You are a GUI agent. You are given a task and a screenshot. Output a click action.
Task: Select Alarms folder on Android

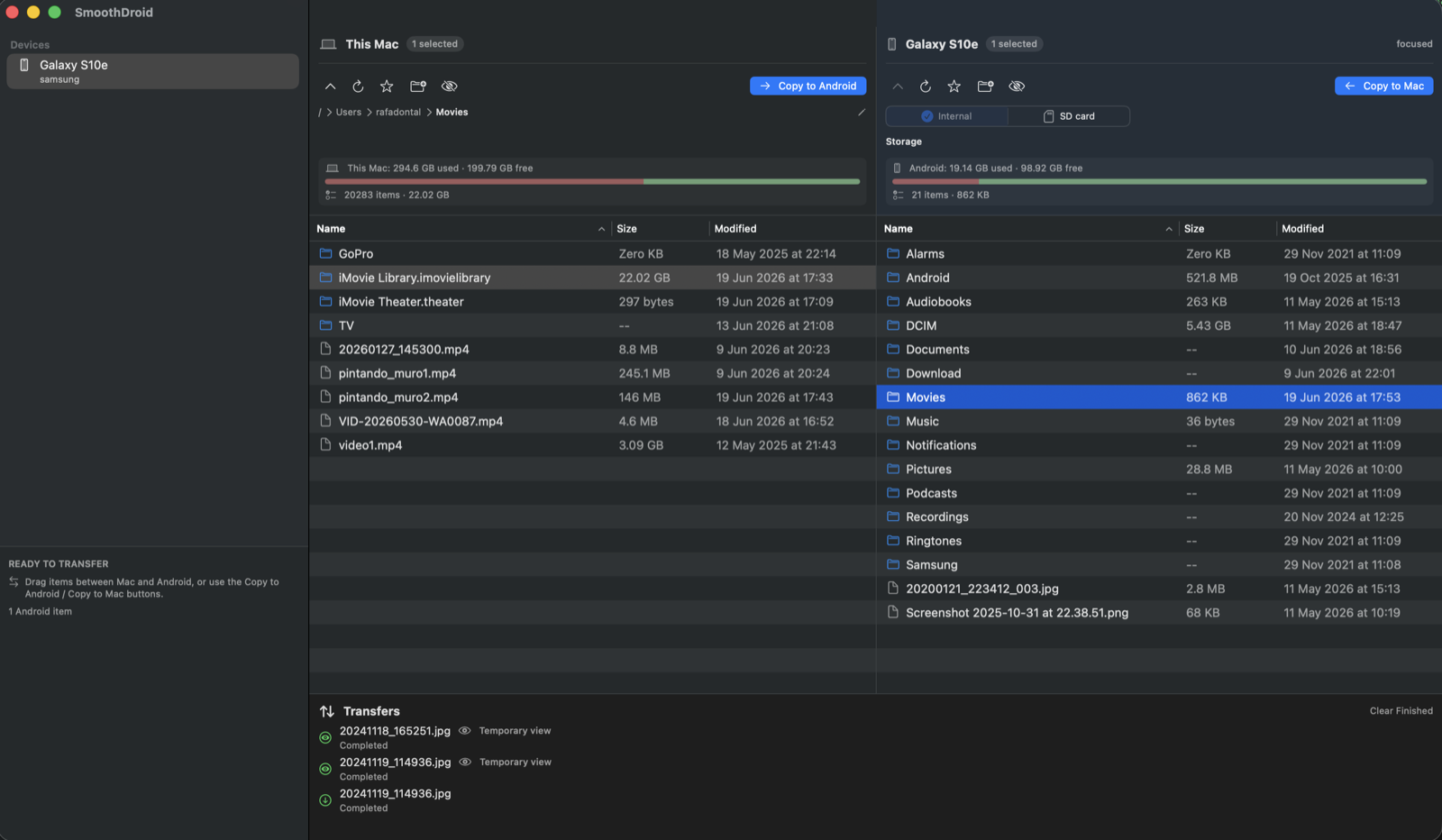(x=1159, y=254)
